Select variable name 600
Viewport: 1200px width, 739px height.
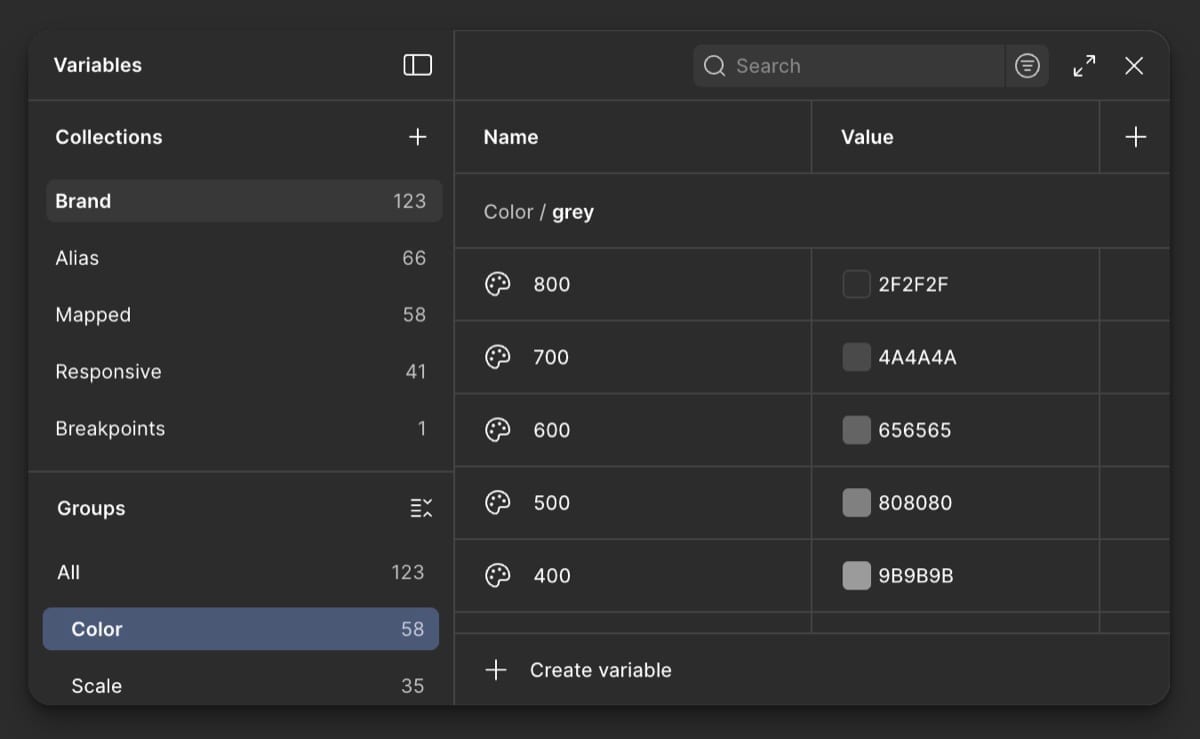tap(552, 430)
